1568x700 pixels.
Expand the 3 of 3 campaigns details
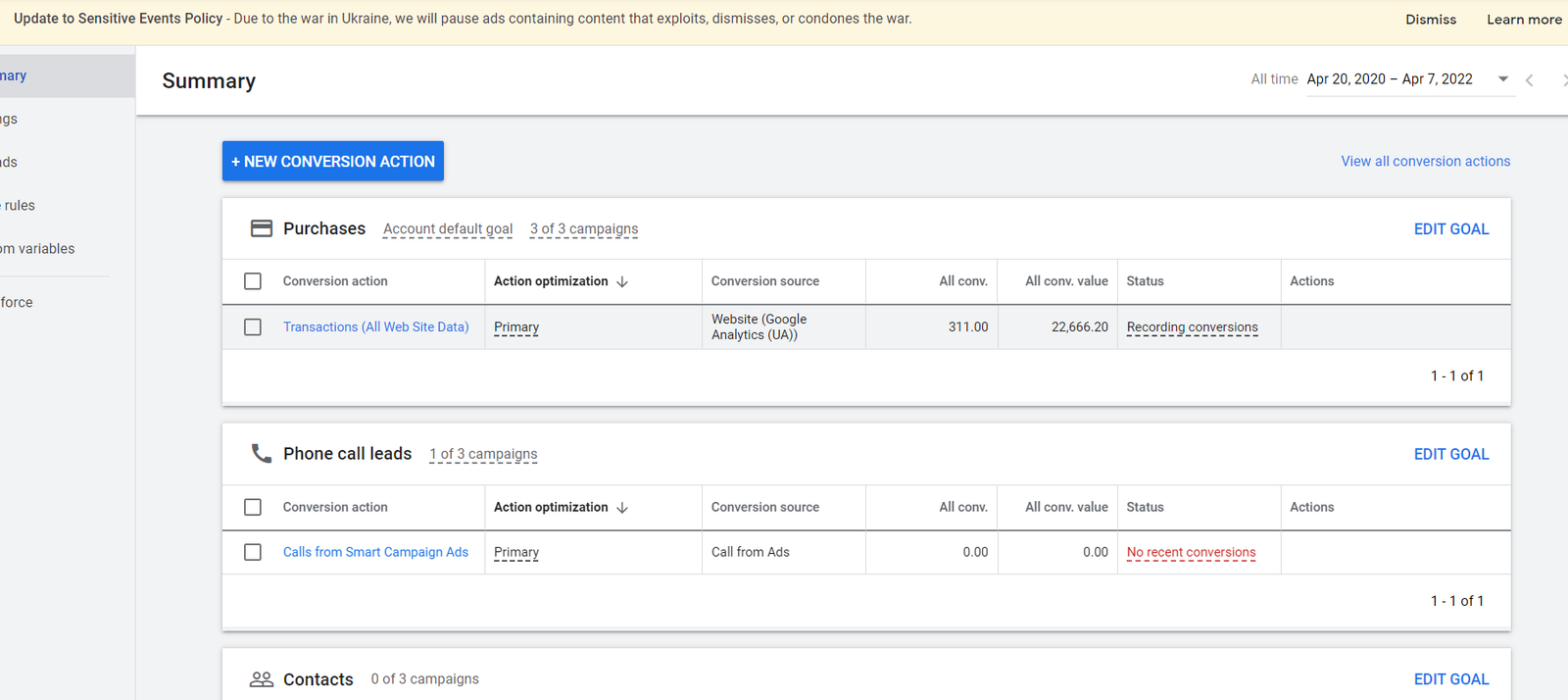[x=583, y=228]
